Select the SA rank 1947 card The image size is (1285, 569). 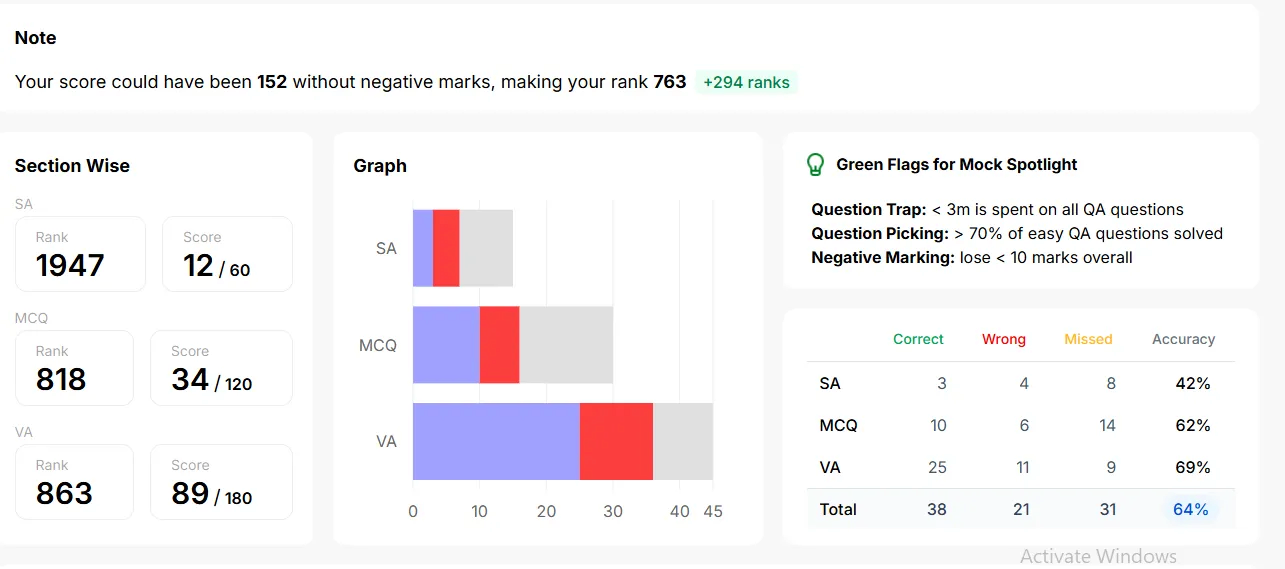pyautogui.click(x=81, y=254)
